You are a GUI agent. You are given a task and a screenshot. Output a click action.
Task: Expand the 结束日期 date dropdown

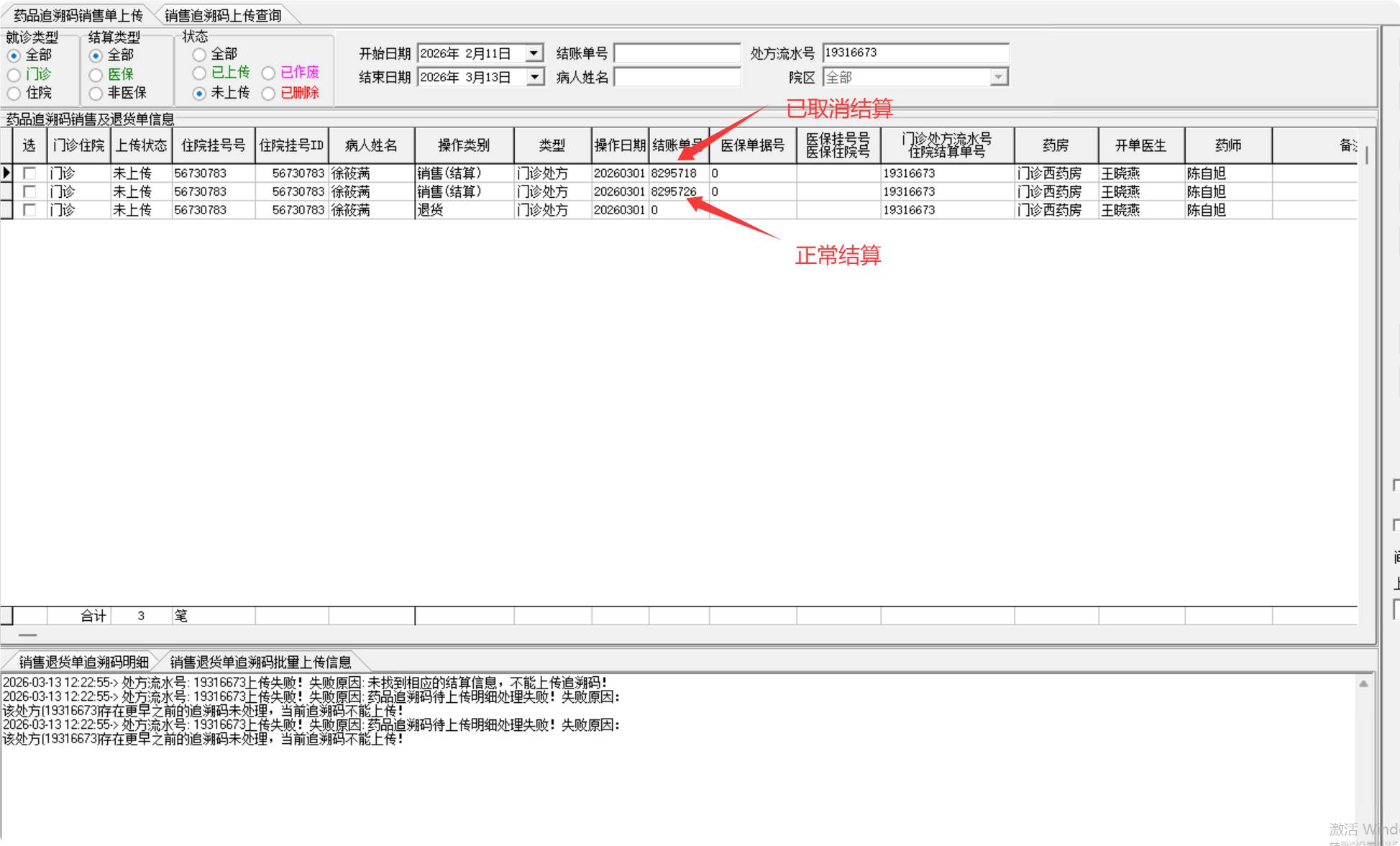[534, 77]
